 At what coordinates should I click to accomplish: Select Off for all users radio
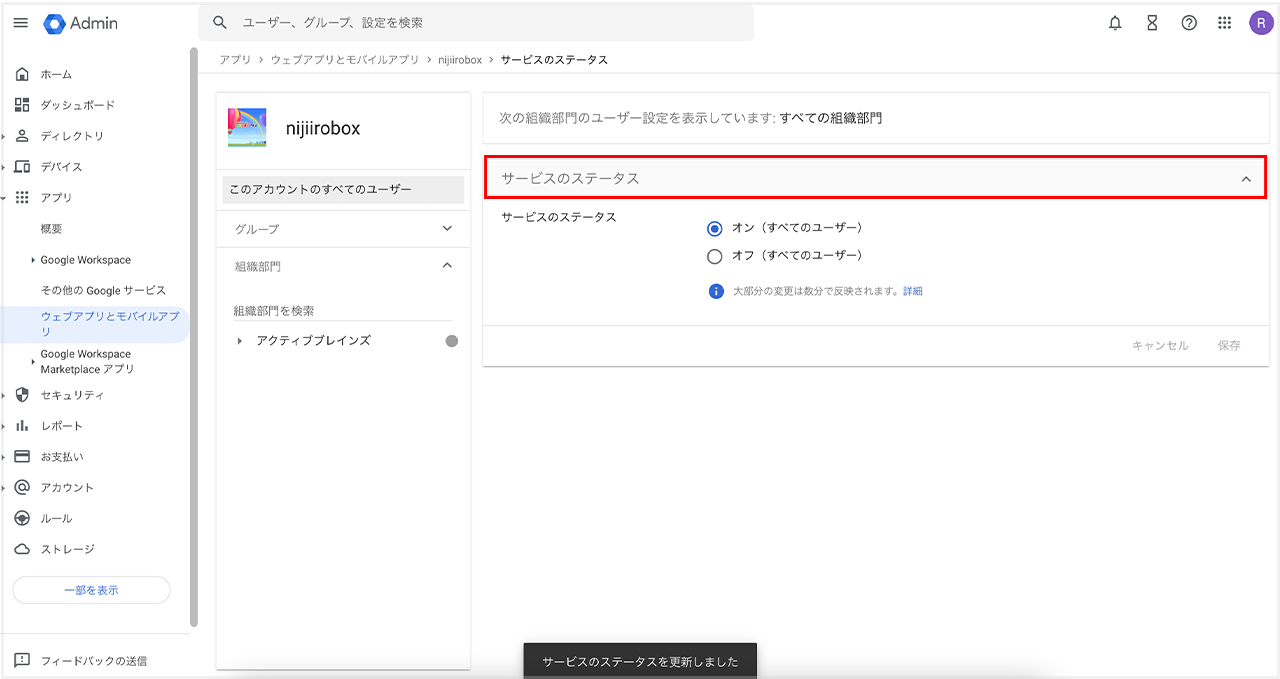pyautogui.click(x=714, y=256)
